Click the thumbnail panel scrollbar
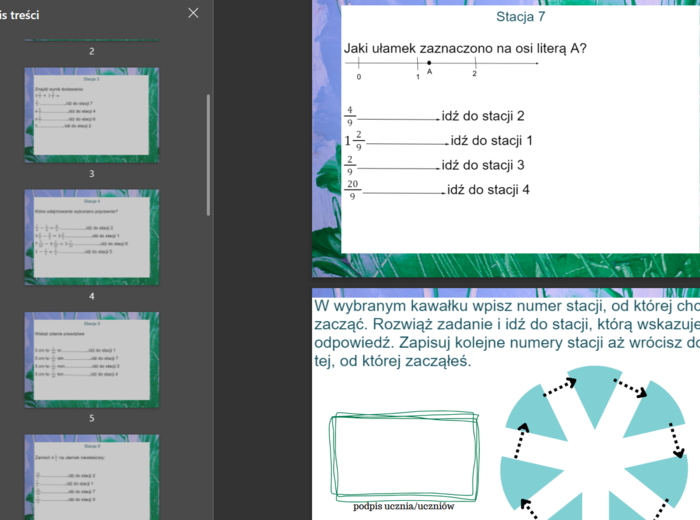The width and height of the screenshot is (700, 520). point(208,154)
